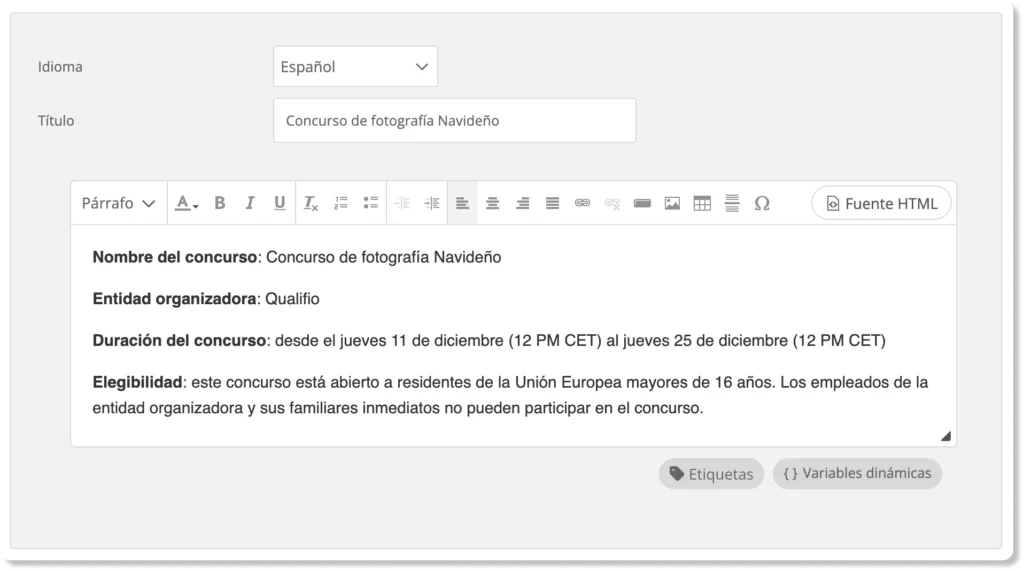This screenshot has width=1024, height=571.
Task: Open the text color picker
Action: tap(187, 203)
